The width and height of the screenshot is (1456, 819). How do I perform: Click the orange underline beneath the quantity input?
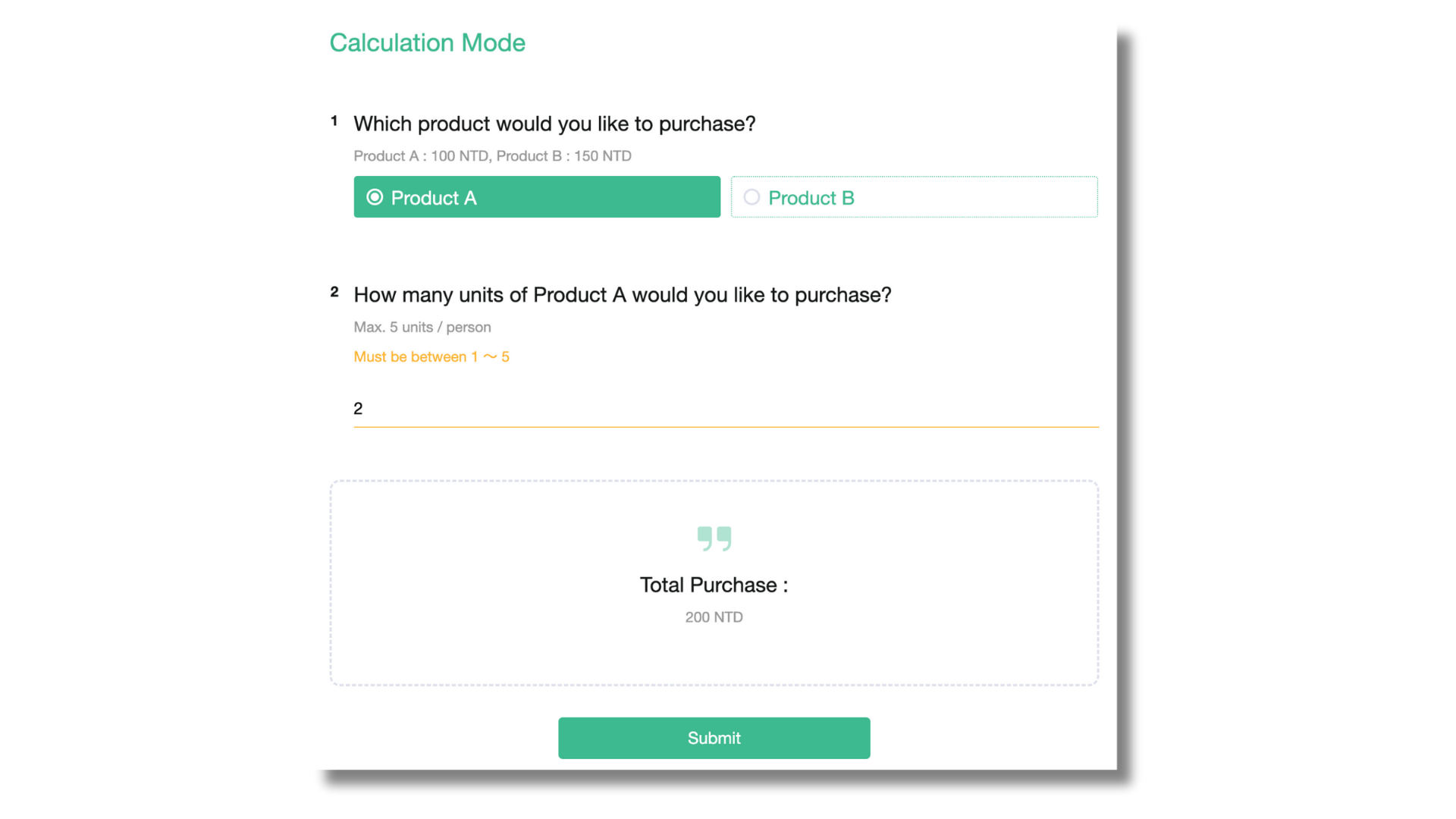[x=726, y=427]
